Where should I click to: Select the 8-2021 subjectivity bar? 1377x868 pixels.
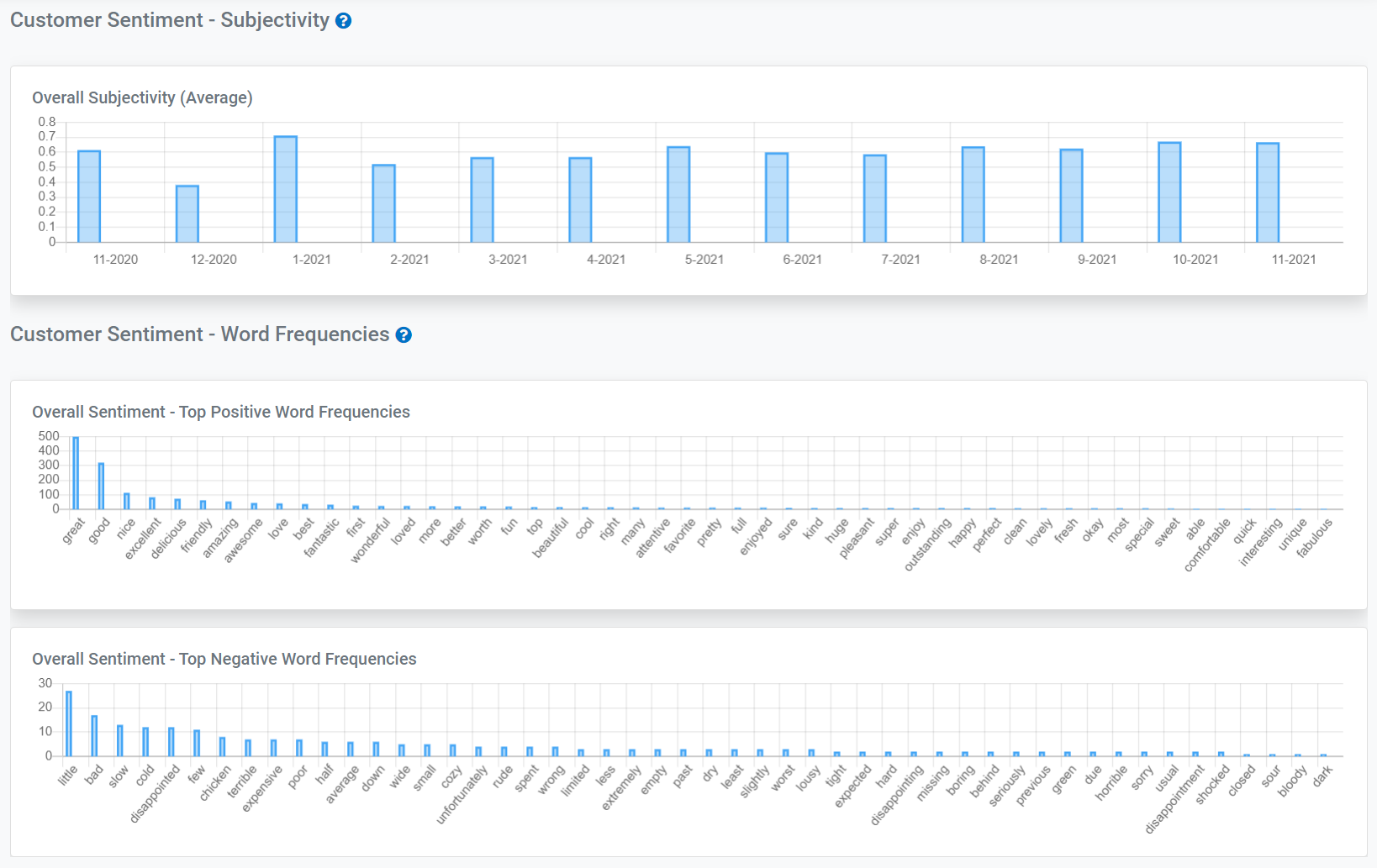click(x=973, y=195)
